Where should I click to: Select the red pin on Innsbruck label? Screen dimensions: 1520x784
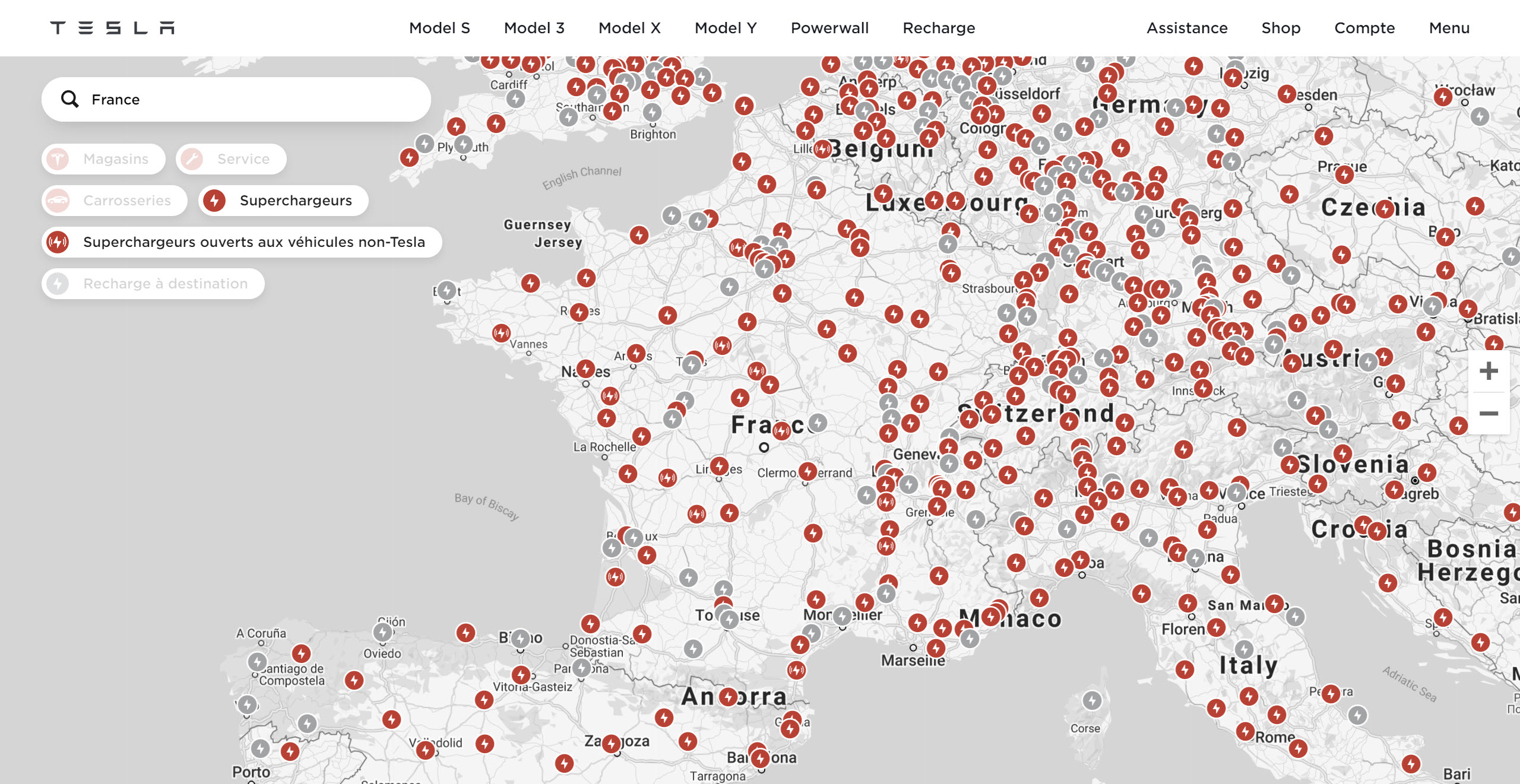click(x=1203, y=389)
